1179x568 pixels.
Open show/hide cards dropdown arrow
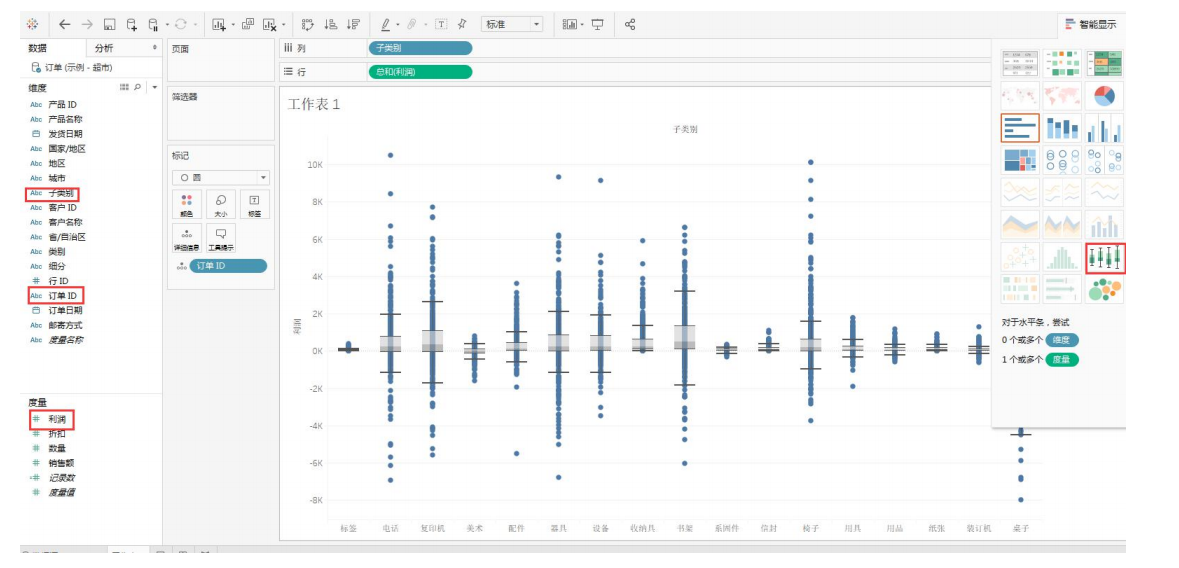click(583, 24)
